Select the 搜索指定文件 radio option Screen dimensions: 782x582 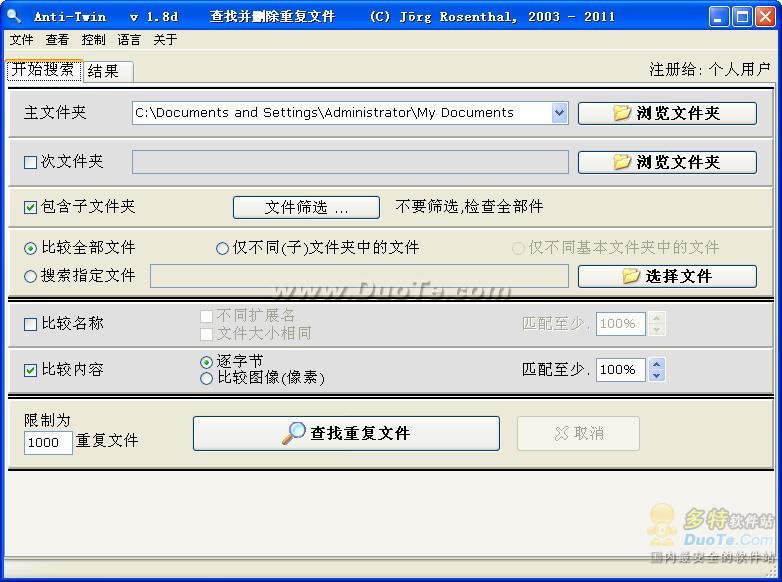[30, 276]
